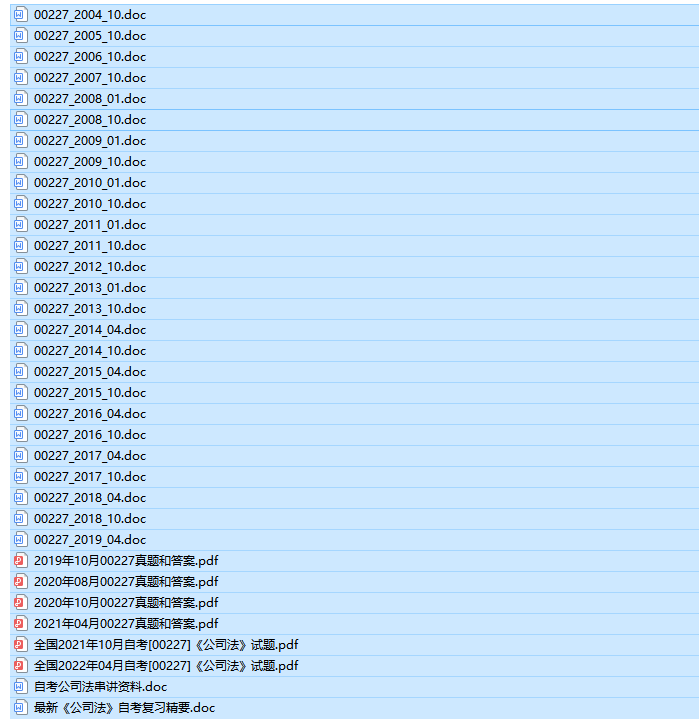Select the name text 自考公司法串讲资料.doc
Viewport: 699px width, 721px height.
pos(100,687)
